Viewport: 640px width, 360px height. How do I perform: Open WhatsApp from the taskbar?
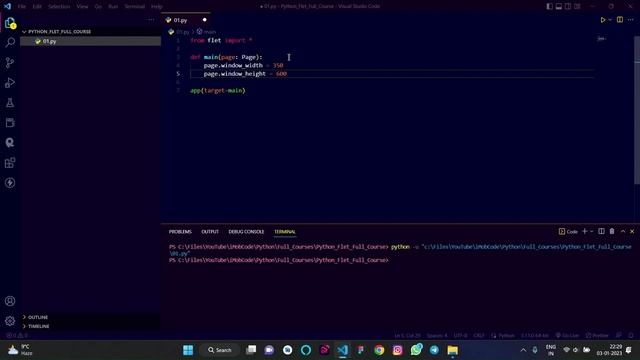(x=416, y=350)
